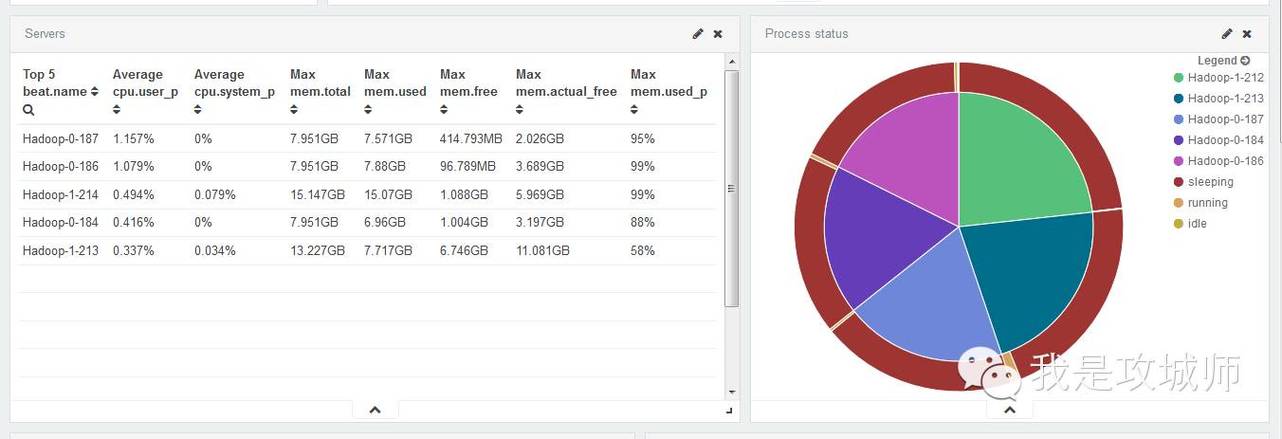Click the magnifier icon under beat.name
1282x439 pixels.
(28, 110)
